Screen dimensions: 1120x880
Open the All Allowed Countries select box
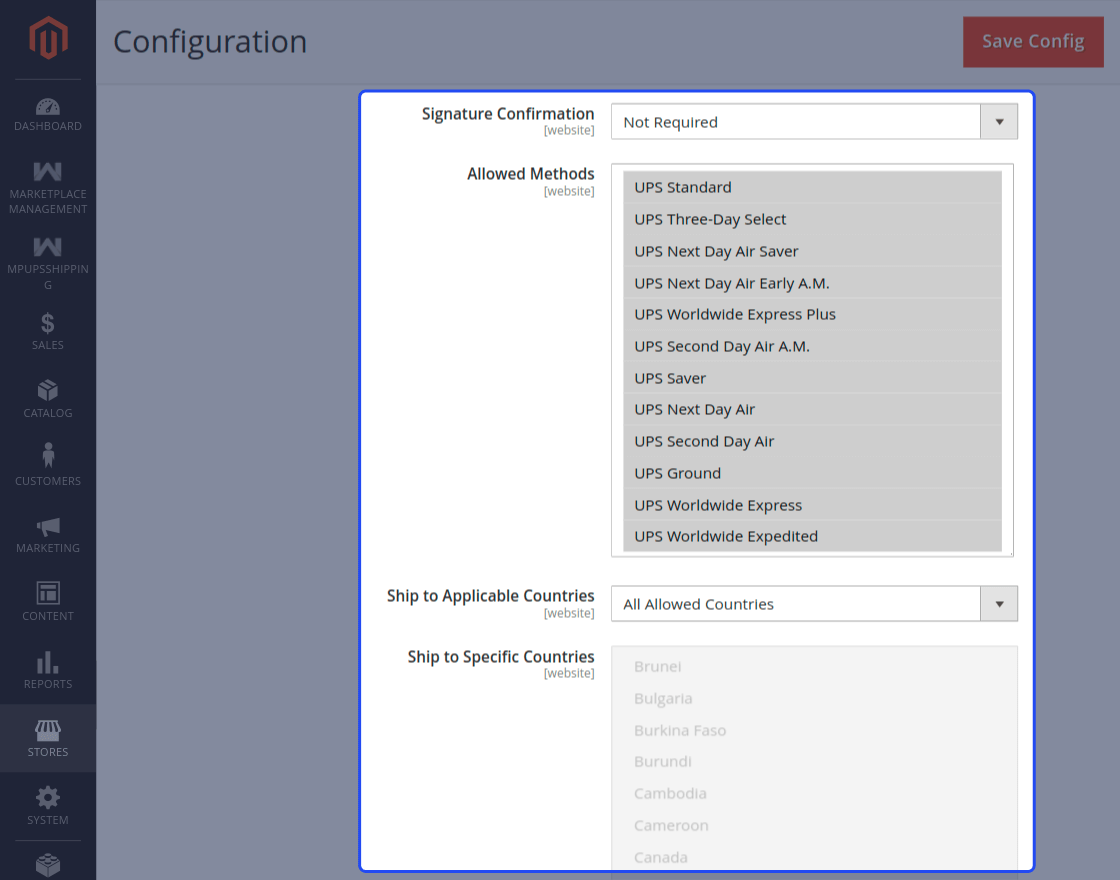click(x=814, y=604)
